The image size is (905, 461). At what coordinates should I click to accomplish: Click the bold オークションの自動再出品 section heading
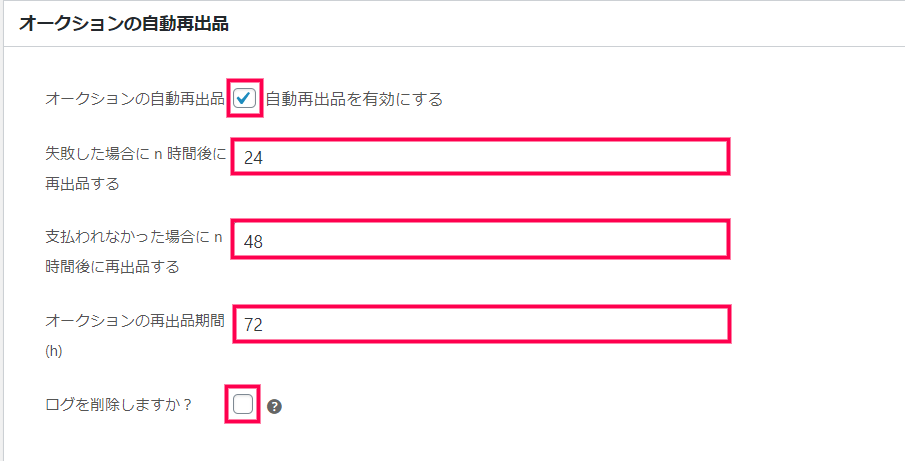[x=124, y=24]
